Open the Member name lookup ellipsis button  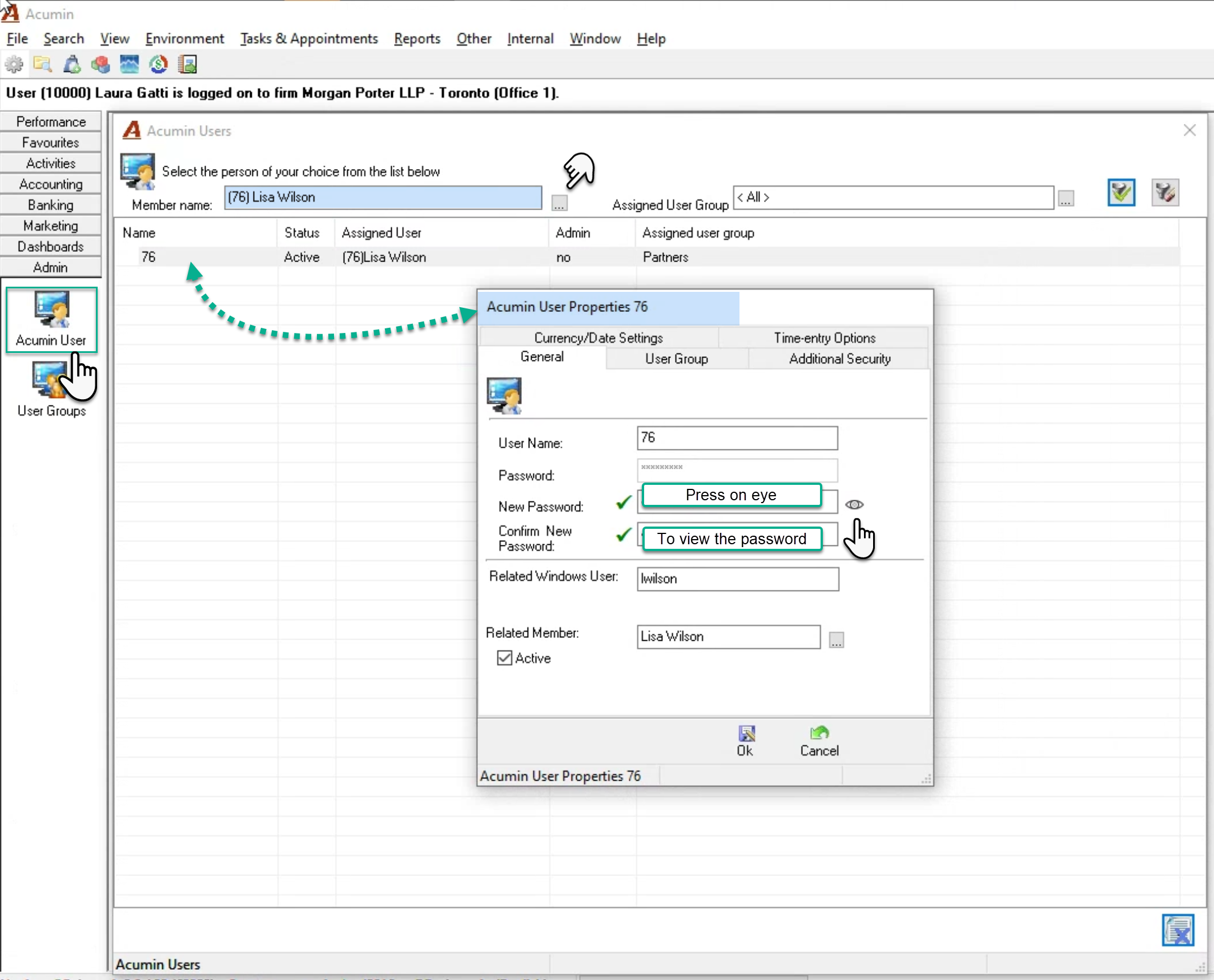[x=559, y=203]
